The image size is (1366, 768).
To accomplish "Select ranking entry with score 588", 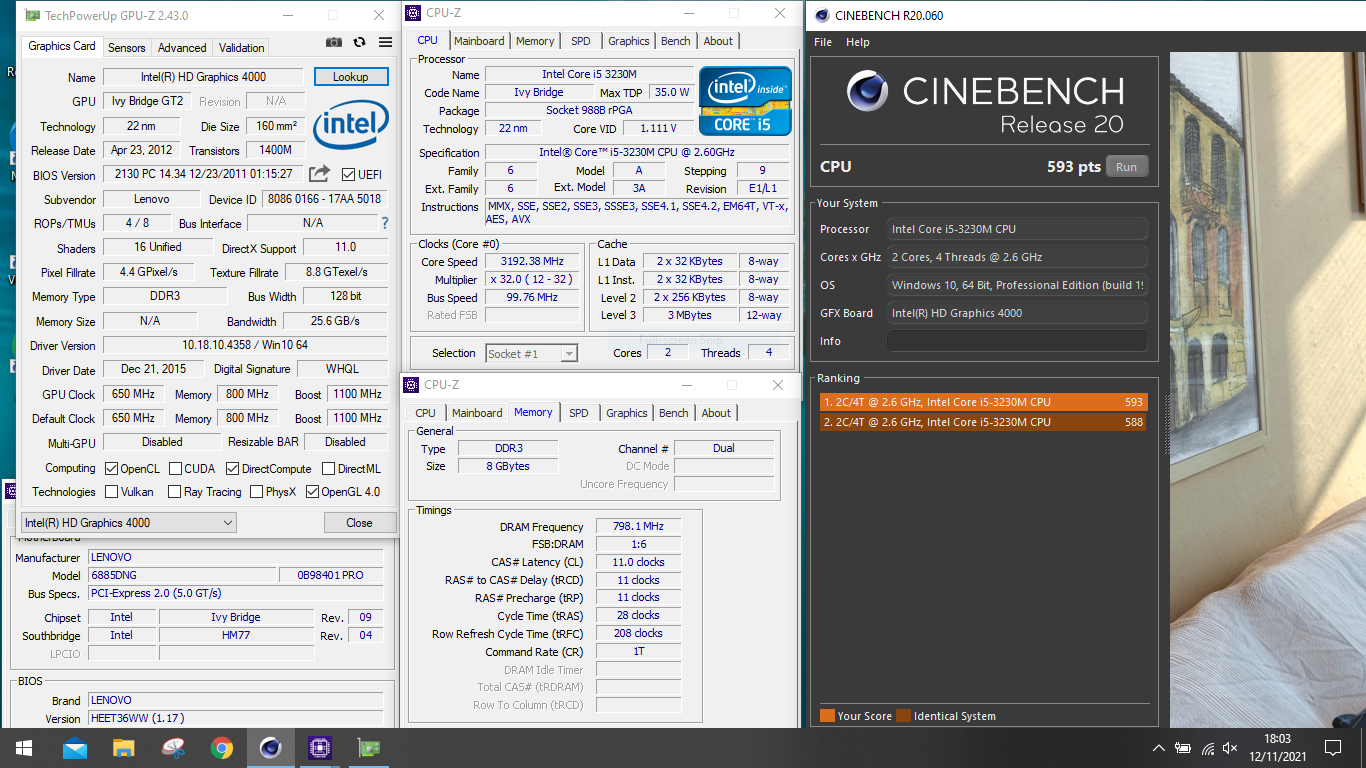I will pyautogui.click(x=983, y=422).
